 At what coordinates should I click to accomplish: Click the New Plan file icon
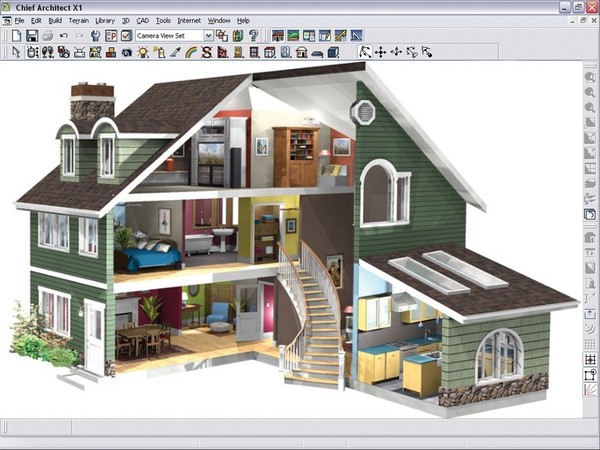pos(16,36)
